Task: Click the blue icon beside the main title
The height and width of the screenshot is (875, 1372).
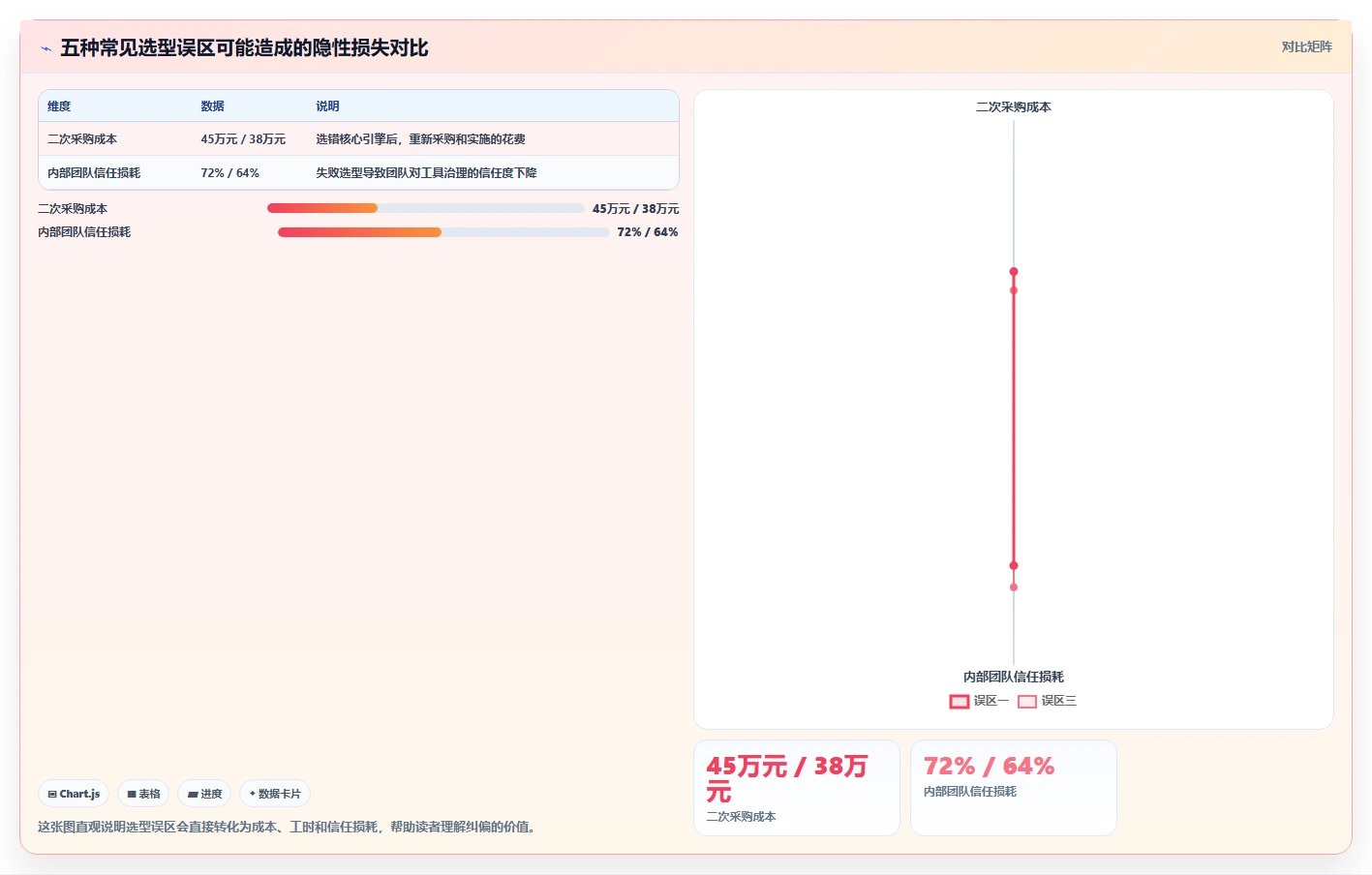Action: 46,48
